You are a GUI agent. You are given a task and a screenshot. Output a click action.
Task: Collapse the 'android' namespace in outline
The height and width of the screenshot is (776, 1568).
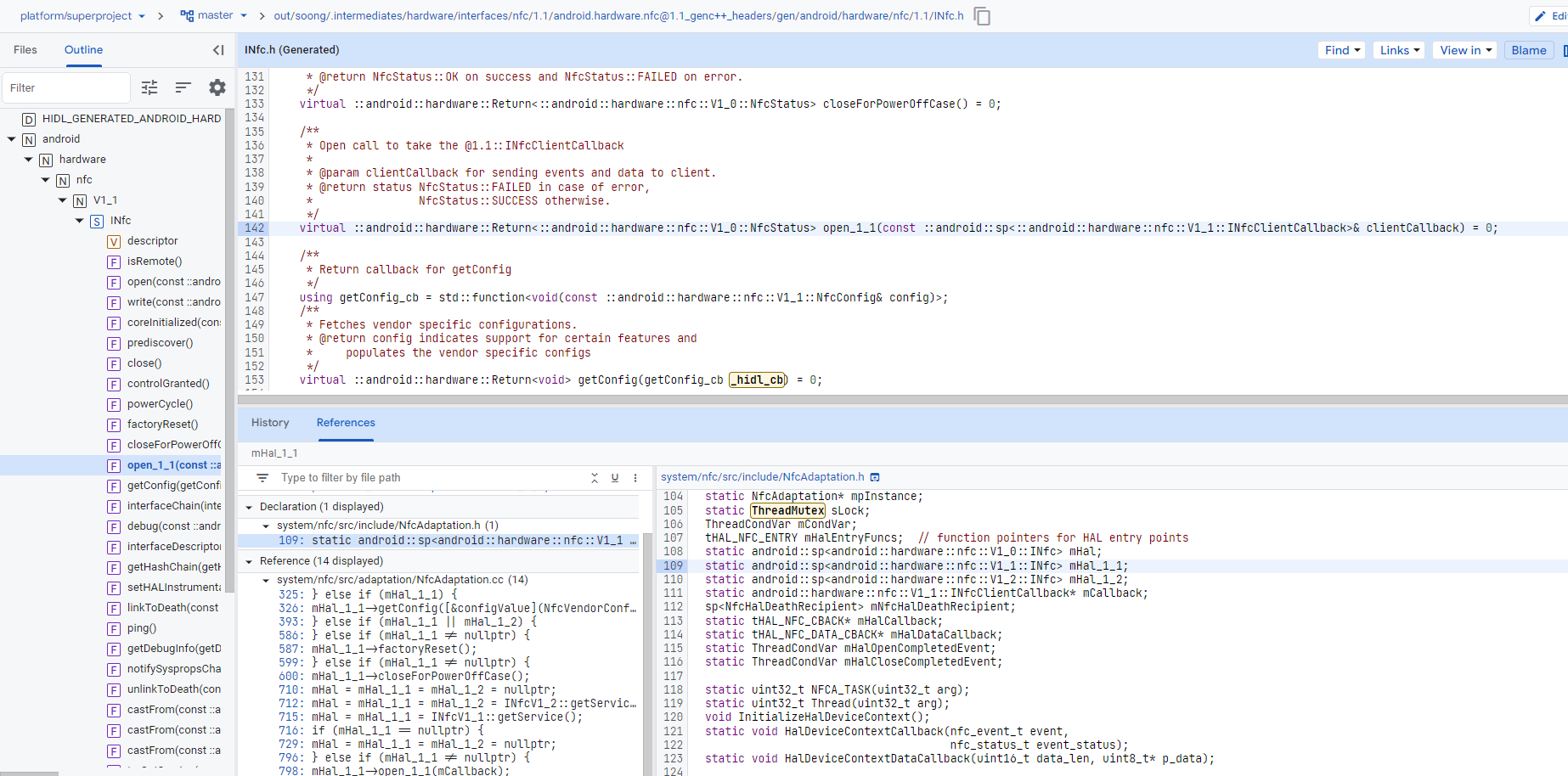12,139
